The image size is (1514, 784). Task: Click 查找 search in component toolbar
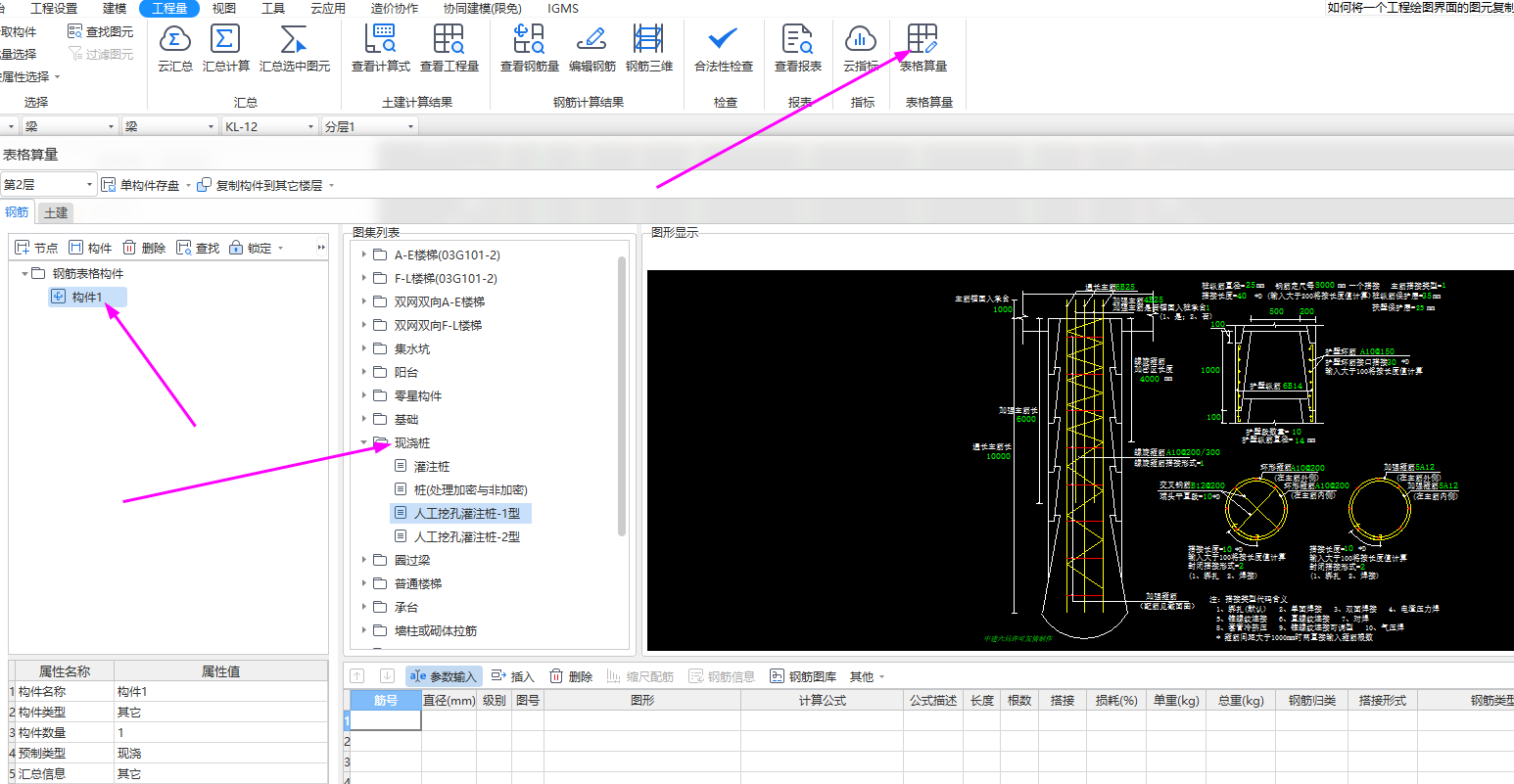click(198, 248)
